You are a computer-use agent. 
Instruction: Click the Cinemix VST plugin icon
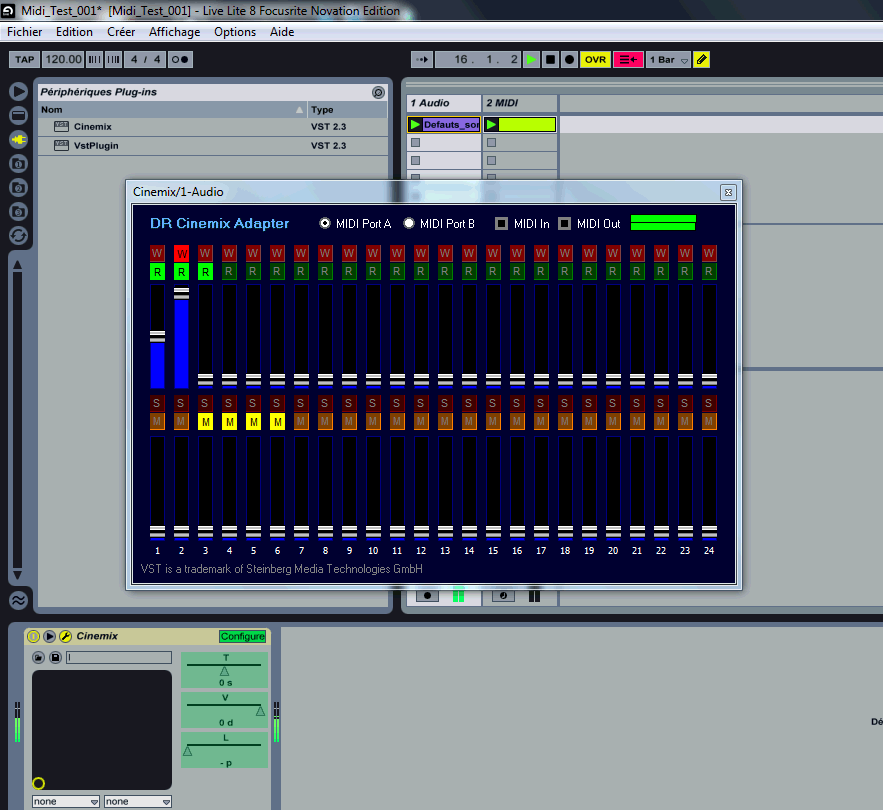[60, 127]
